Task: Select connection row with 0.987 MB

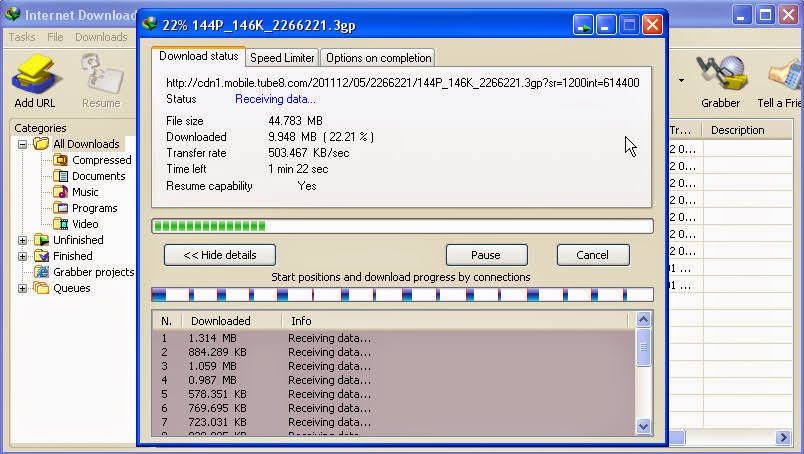Action: pyautogui.click(x=394, y=380)
